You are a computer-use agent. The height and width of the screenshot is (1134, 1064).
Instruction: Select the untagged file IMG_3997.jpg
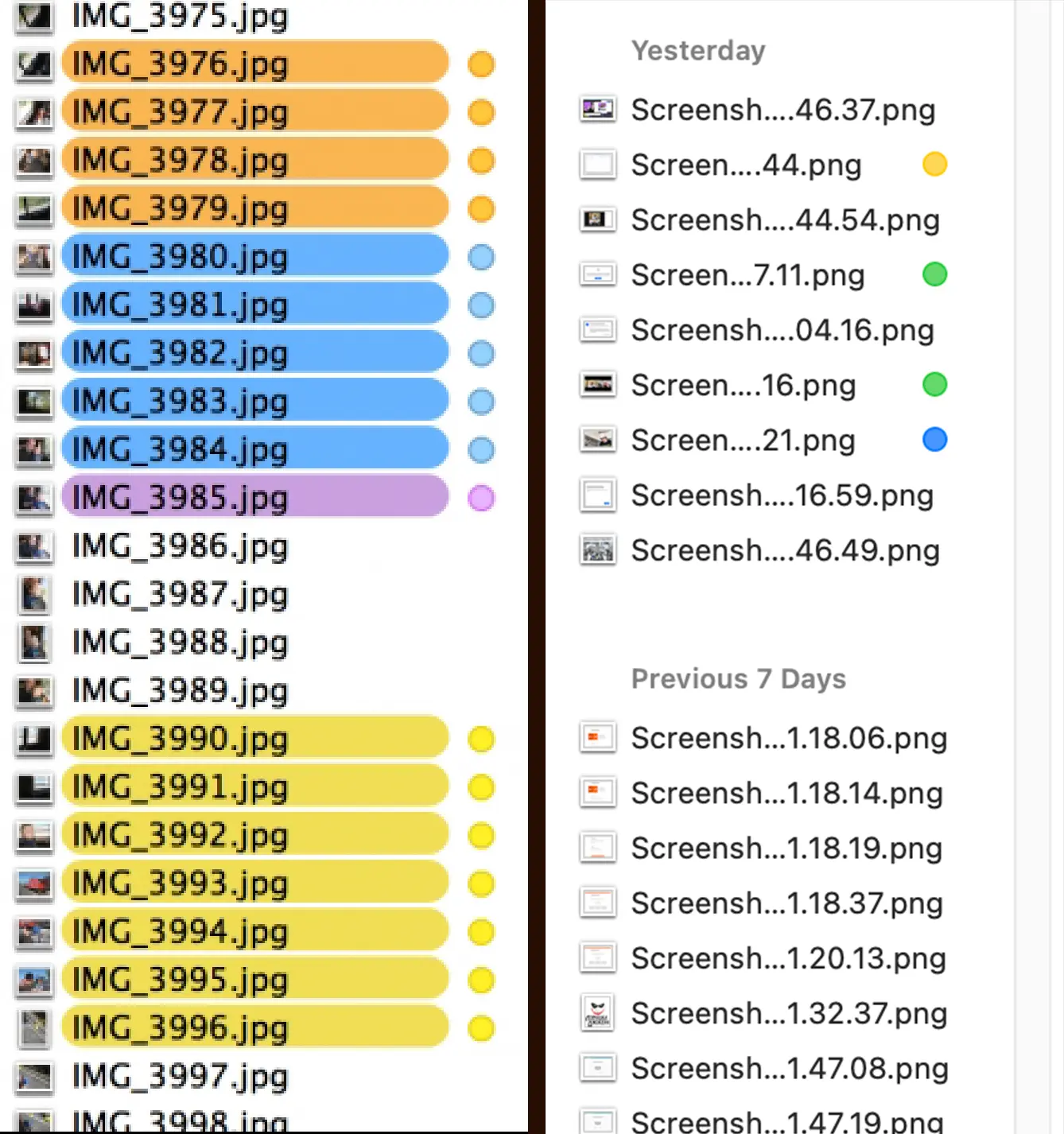pos(179,1077)
